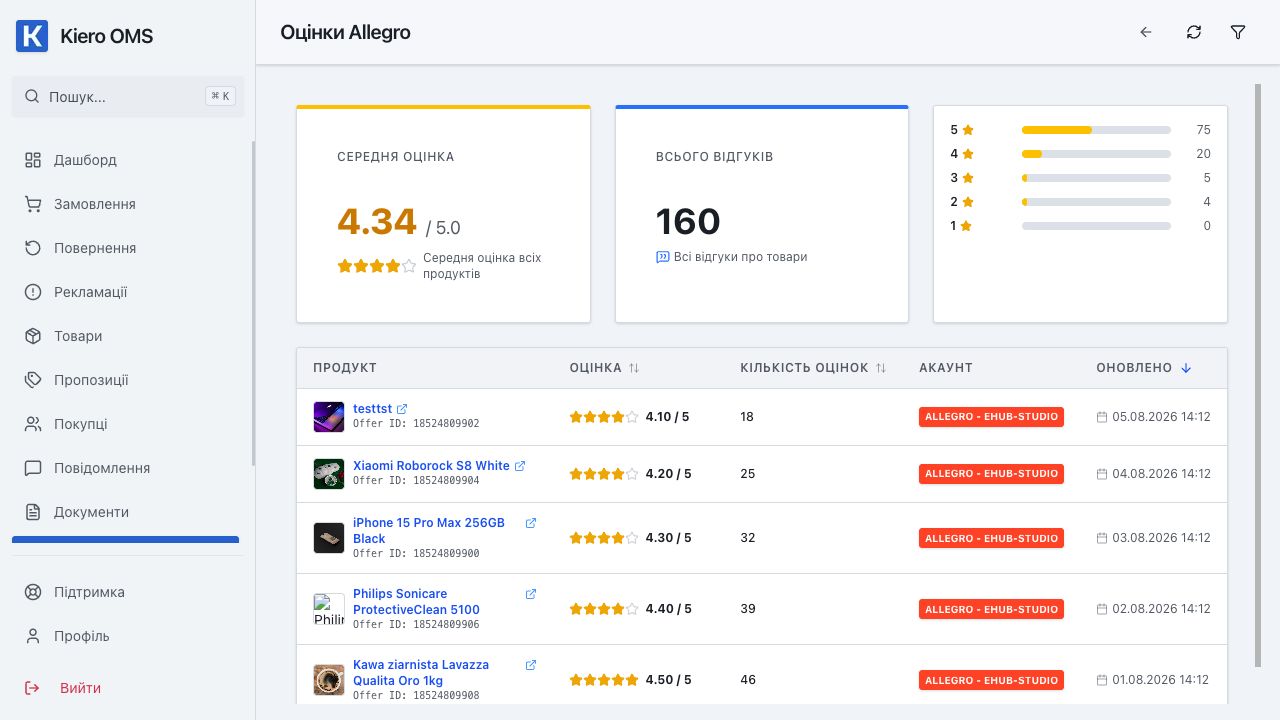Sort by Оцінка column arrows
Image resolution: width=1280 pixels, height=720 pixels.
[634, 368]
